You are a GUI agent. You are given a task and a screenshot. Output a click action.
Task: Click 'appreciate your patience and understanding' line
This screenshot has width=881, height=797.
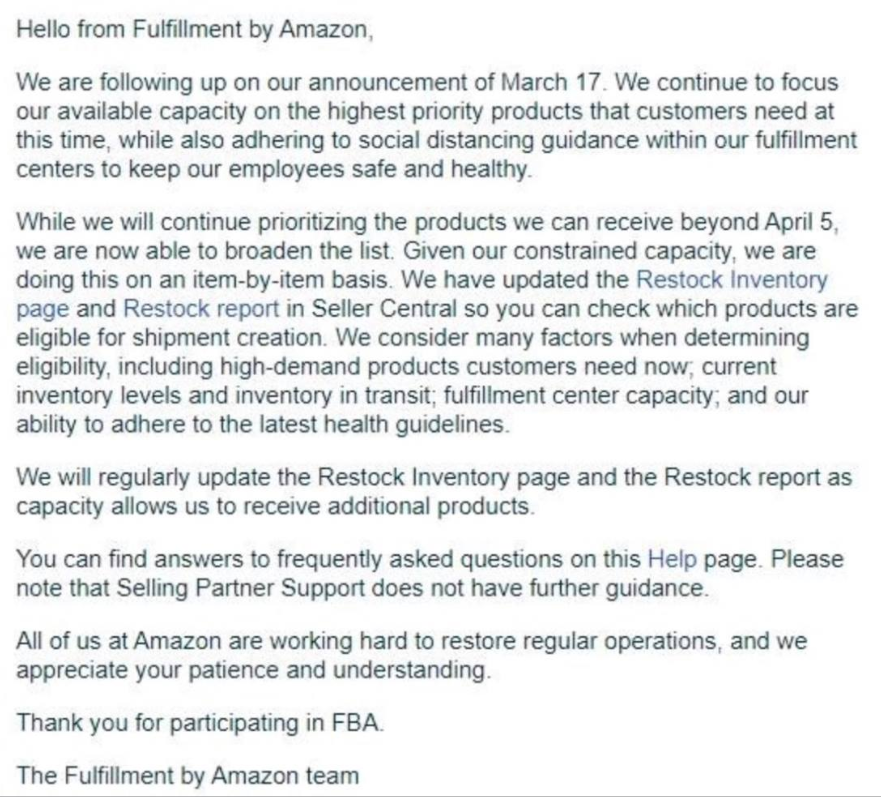click(253, 670)
